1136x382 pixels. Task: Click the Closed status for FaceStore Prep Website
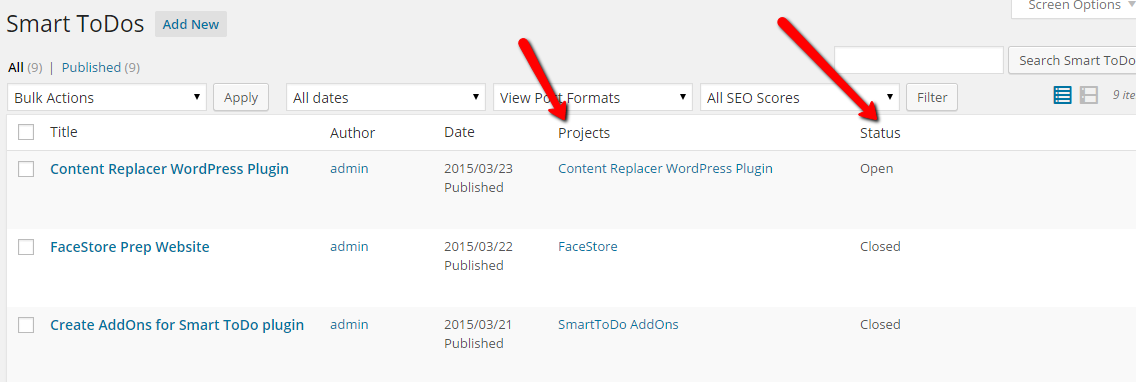pos(880,246)
